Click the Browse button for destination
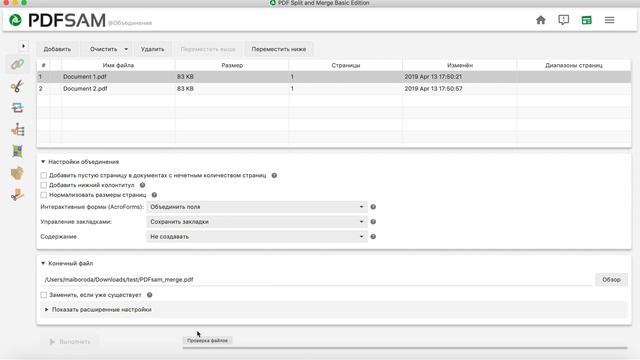Screen dimensions: 640x360 coord(611,280)
